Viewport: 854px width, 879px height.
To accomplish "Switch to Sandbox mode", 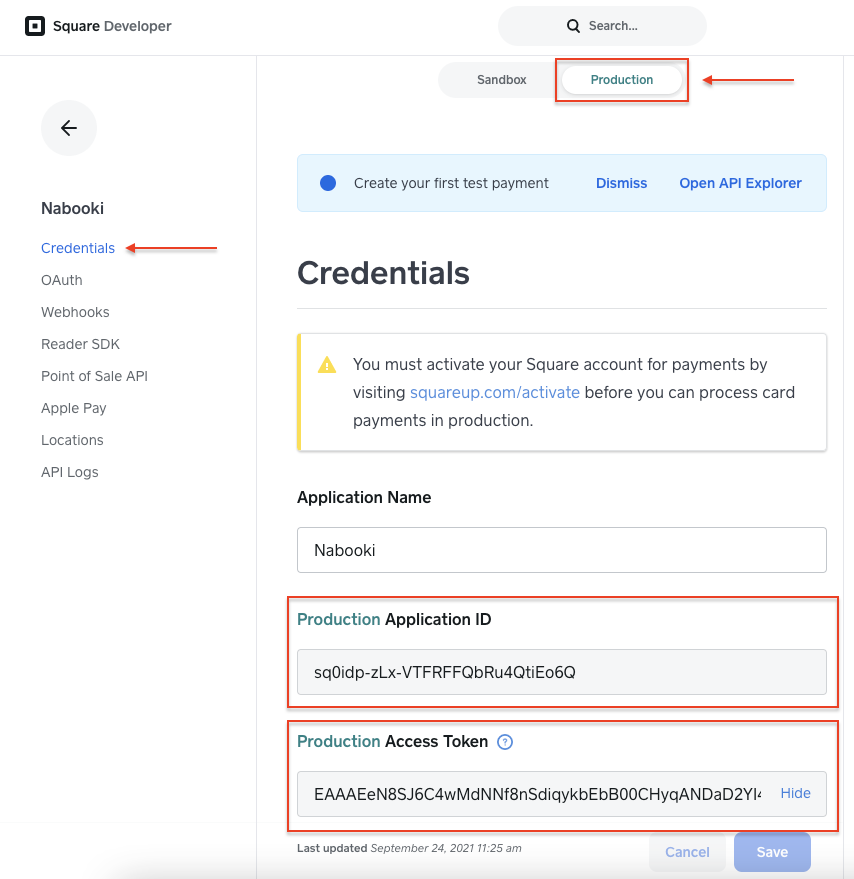I will pos(501,80).
